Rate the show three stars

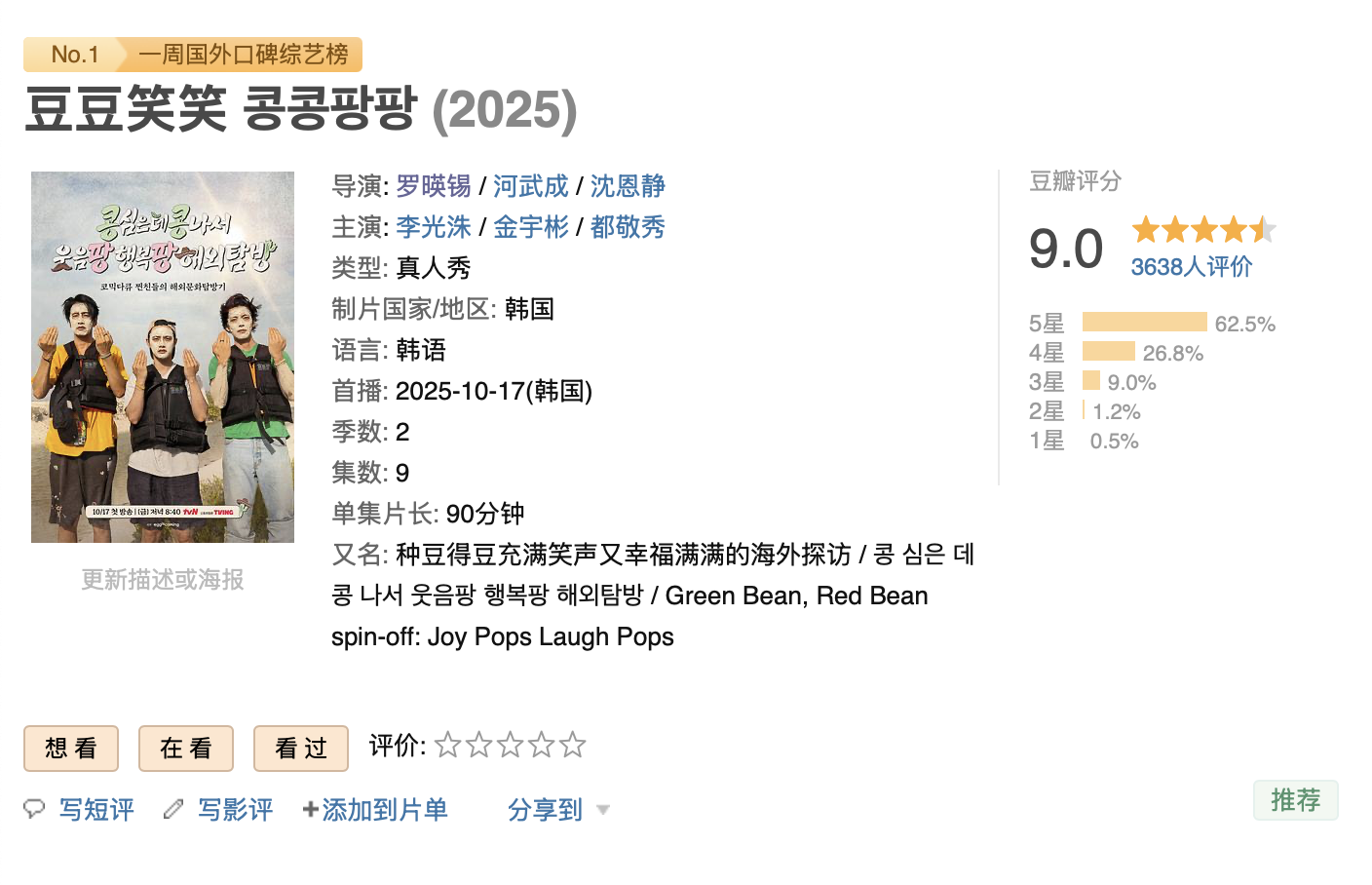(510, 746)
